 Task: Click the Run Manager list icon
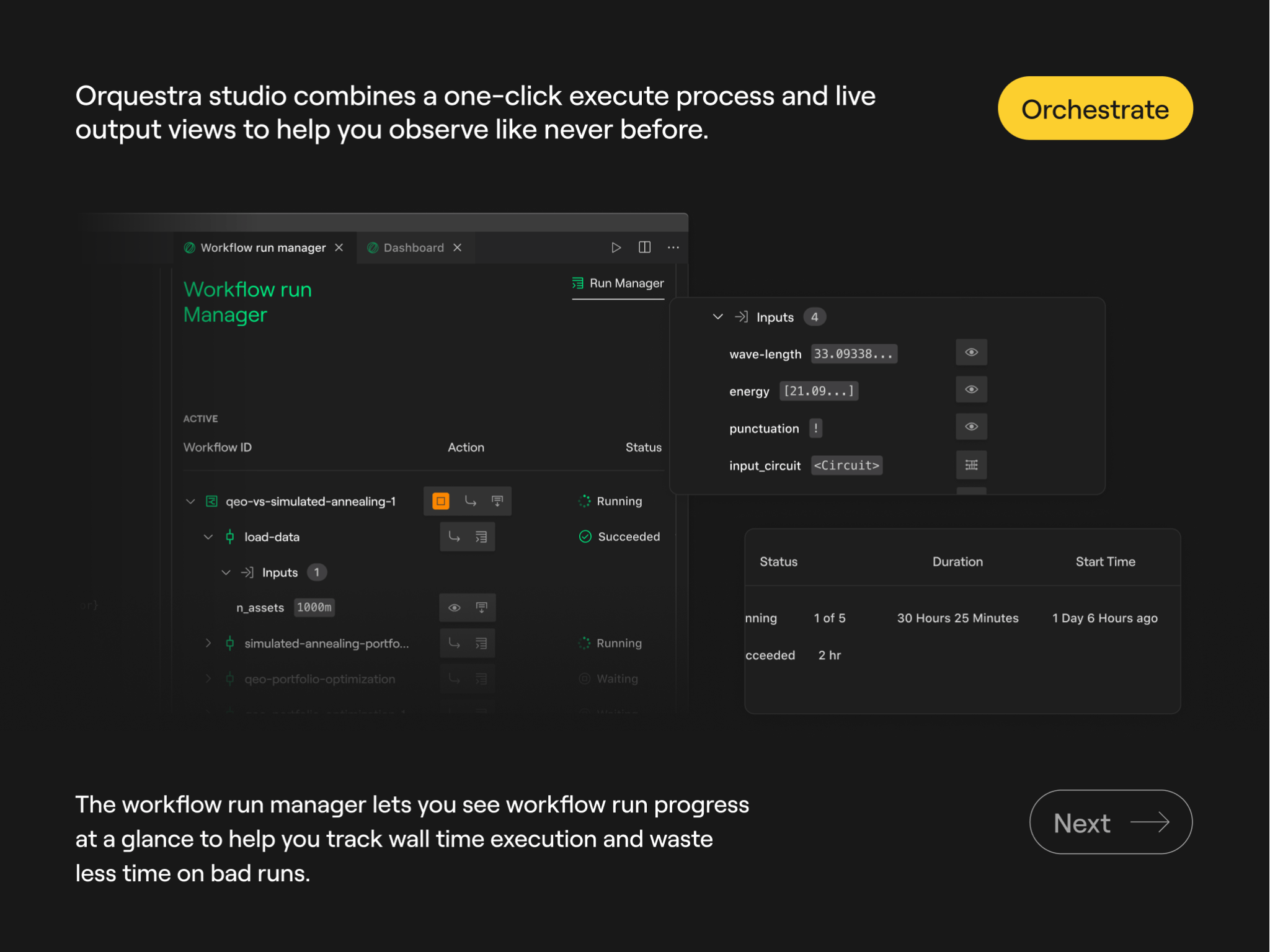click(578, 283)
